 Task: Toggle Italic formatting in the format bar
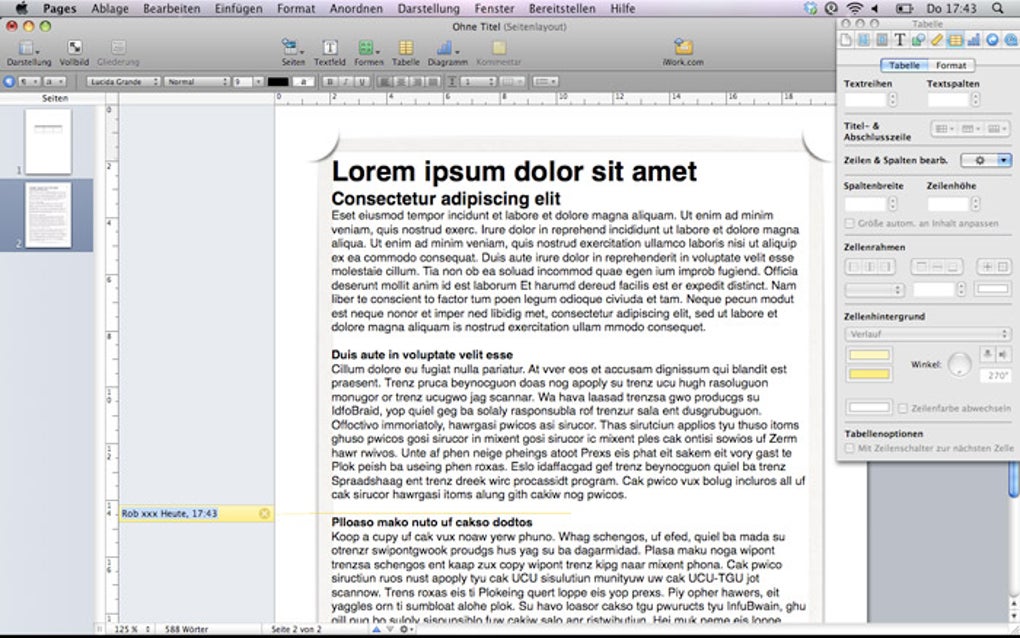(345, 82)
